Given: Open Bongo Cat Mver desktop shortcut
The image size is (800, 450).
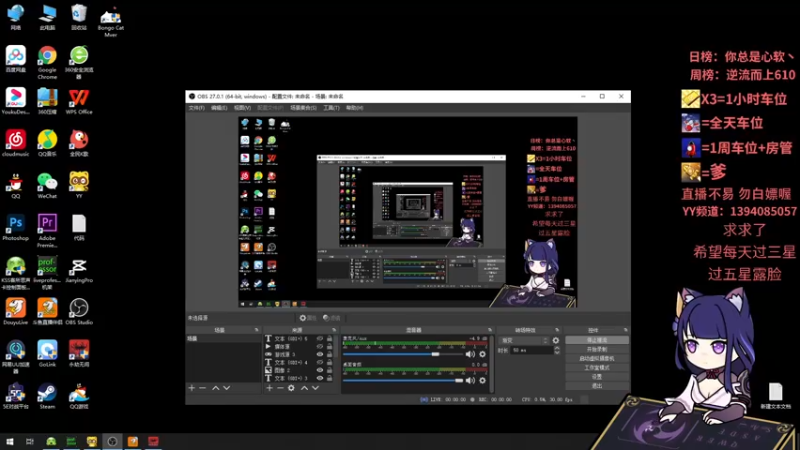Looking at the screenshot, I should pyautogui.click(x=111, y=22).
